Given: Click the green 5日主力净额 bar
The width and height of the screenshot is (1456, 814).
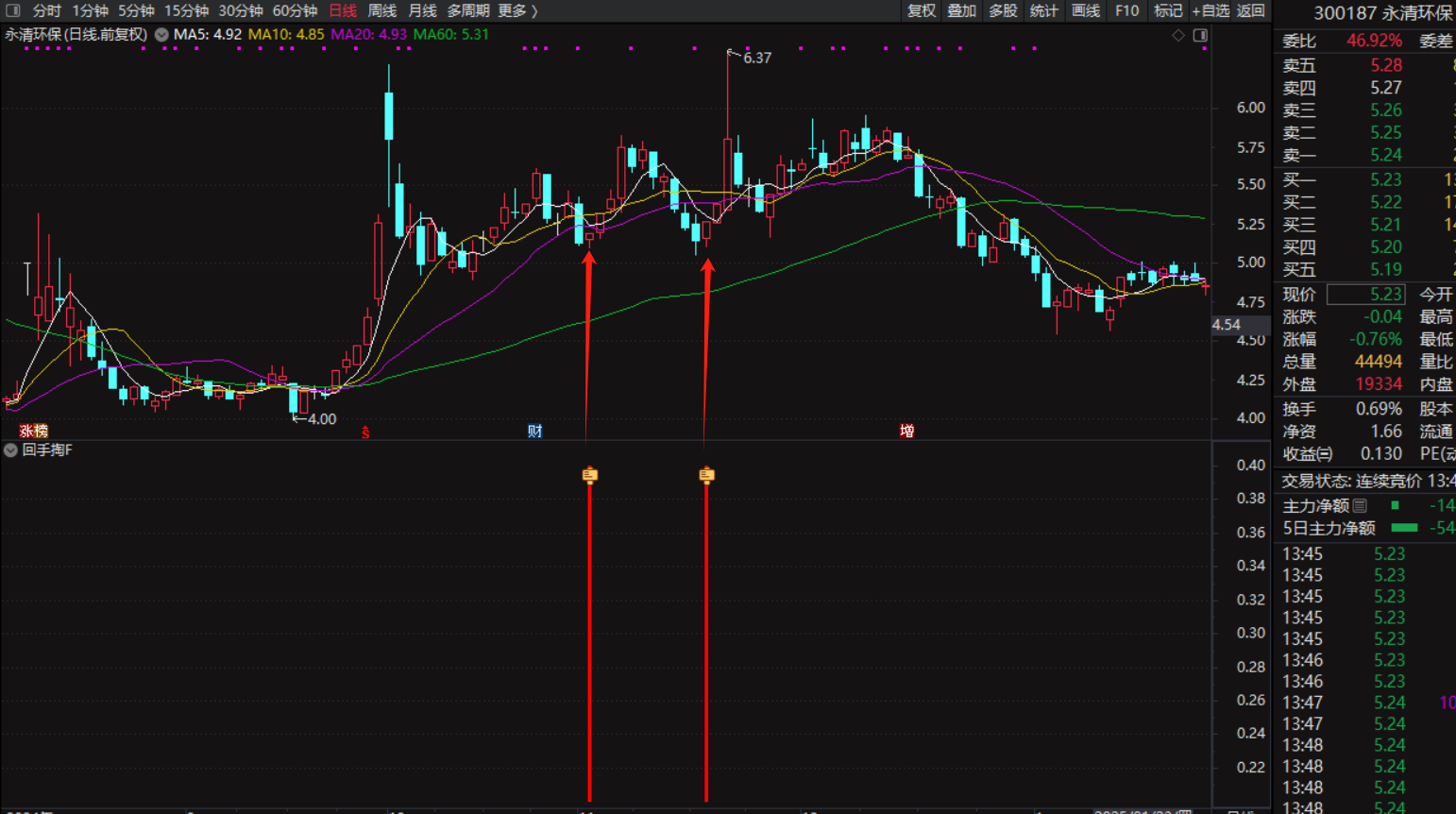Looking at the screenshot, I should pyautogui.click(x=1404, y=528).
